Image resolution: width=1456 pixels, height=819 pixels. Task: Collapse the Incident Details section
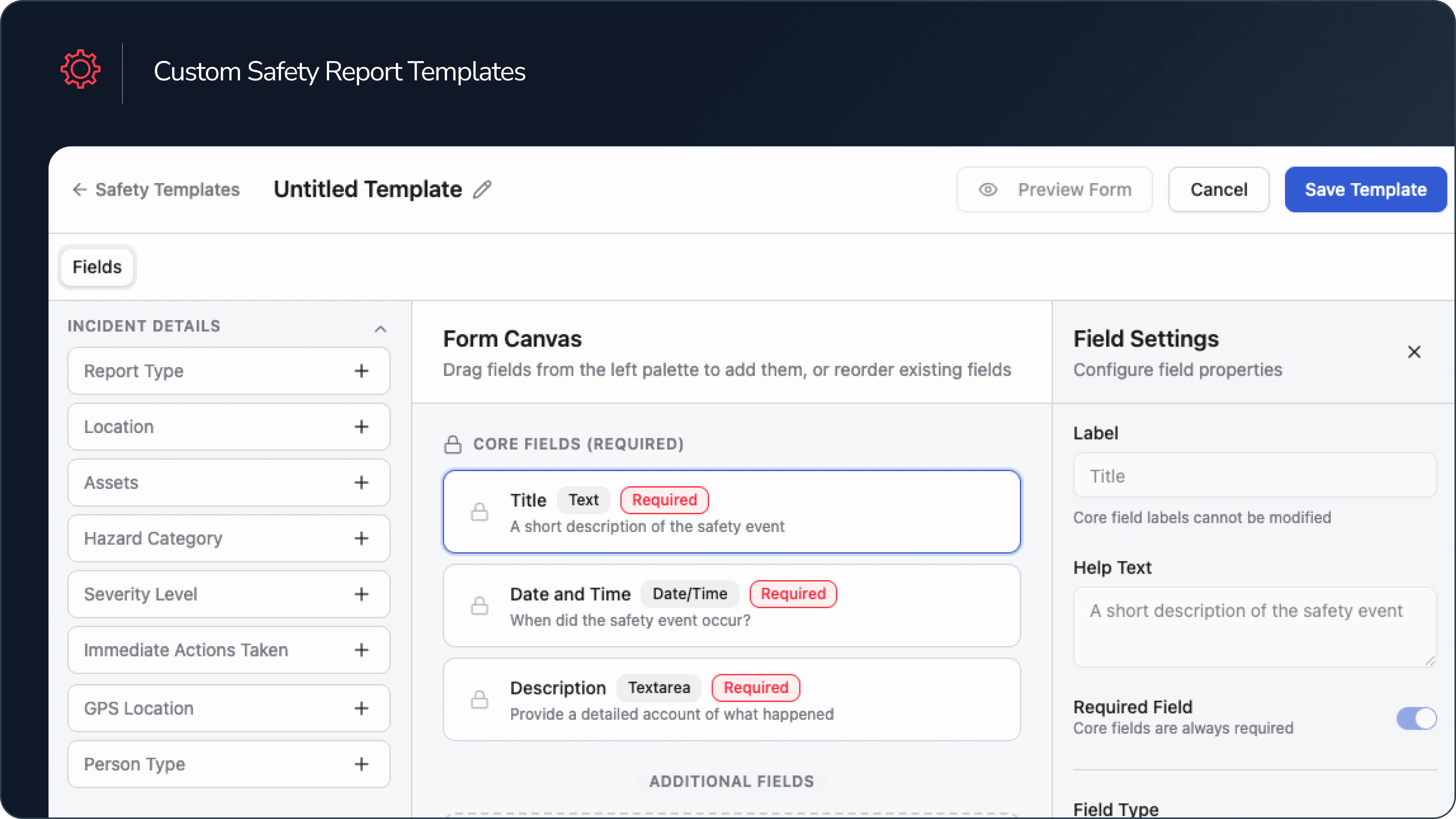[x=380, y=328]
